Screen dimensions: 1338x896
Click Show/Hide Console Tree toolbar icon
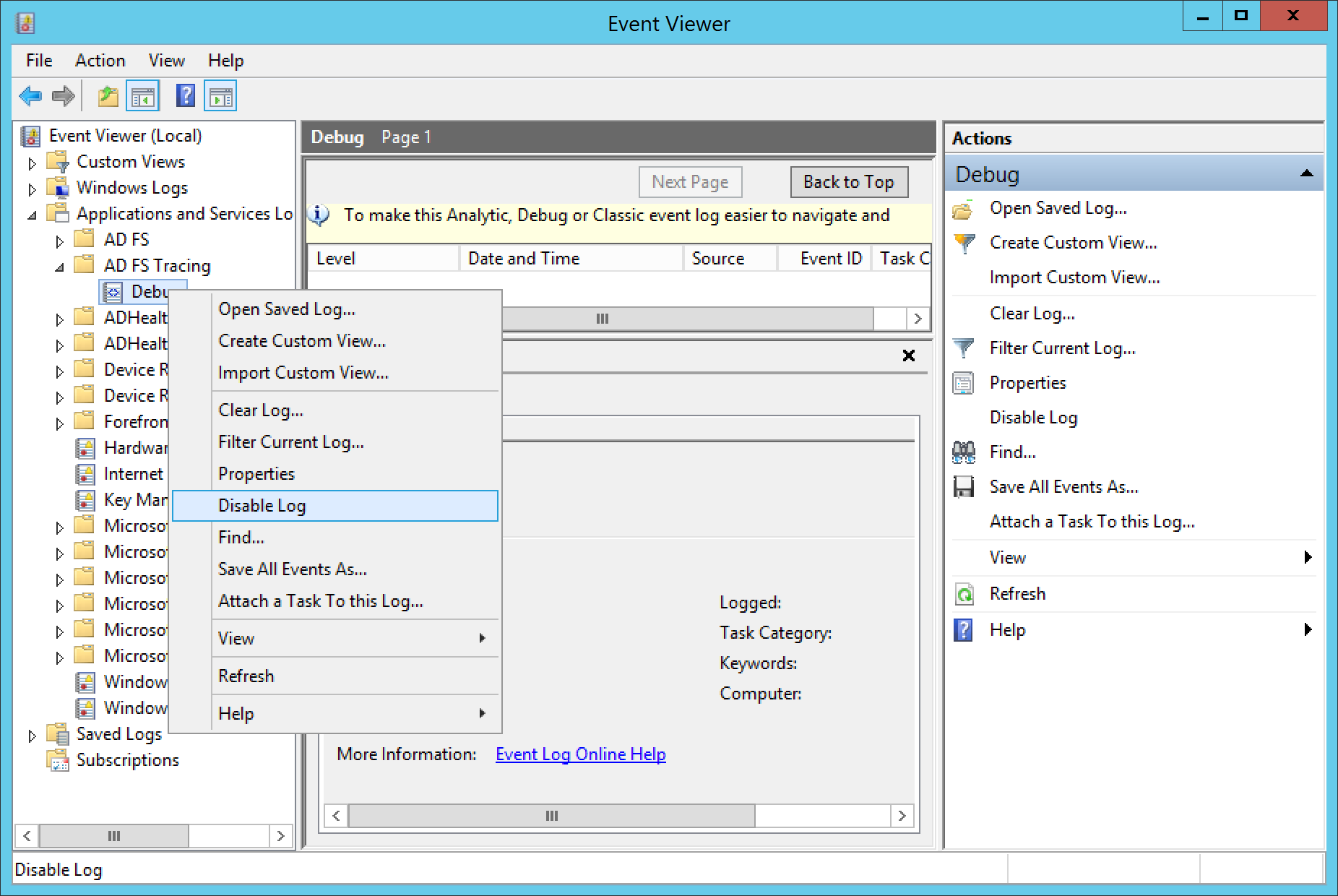click(143, 96)
